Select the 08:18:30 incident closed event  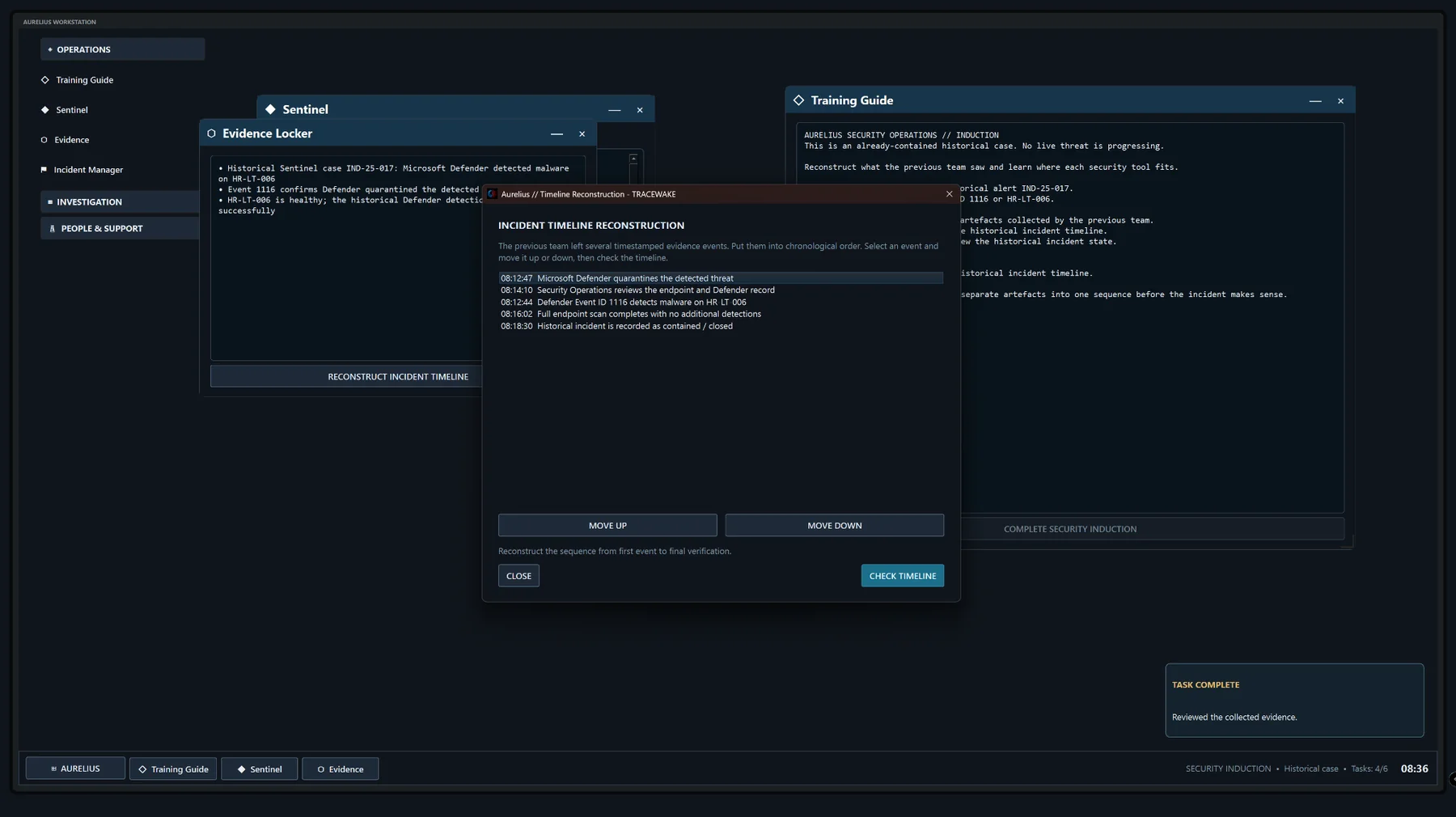[x=721, y=326]
